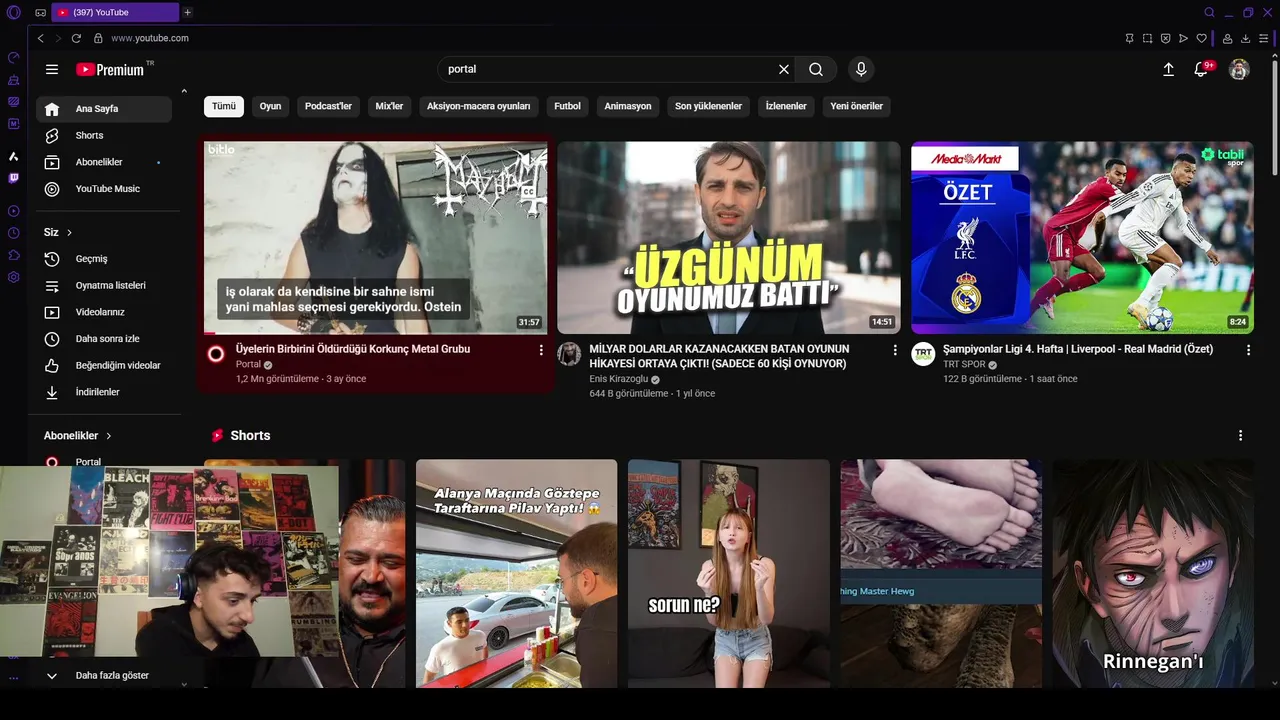Open options menu for Enis Kirazoglu video

pyautogui.click(x=895, y=350)
